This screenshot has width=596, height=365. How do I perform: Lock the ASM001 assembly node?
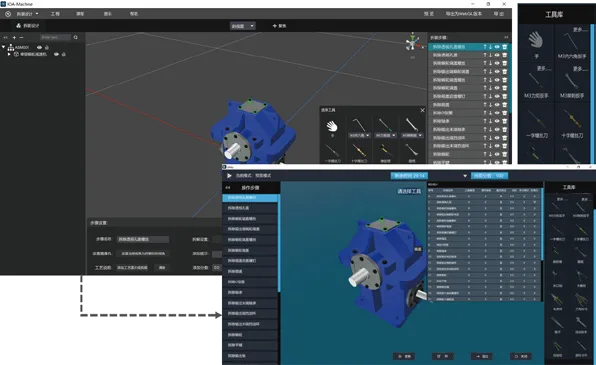pos(47,48)
